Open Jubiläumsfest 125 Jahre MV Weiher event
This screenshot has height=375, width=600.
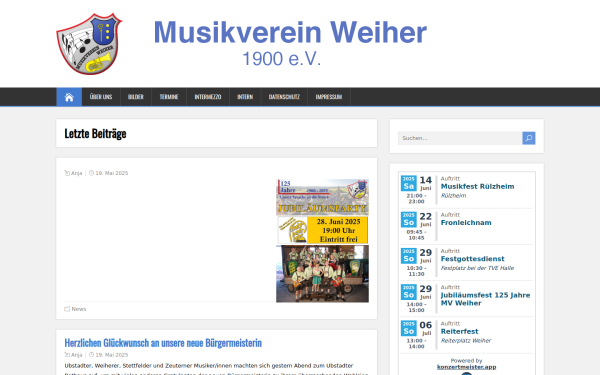click(x=485, y=299)
